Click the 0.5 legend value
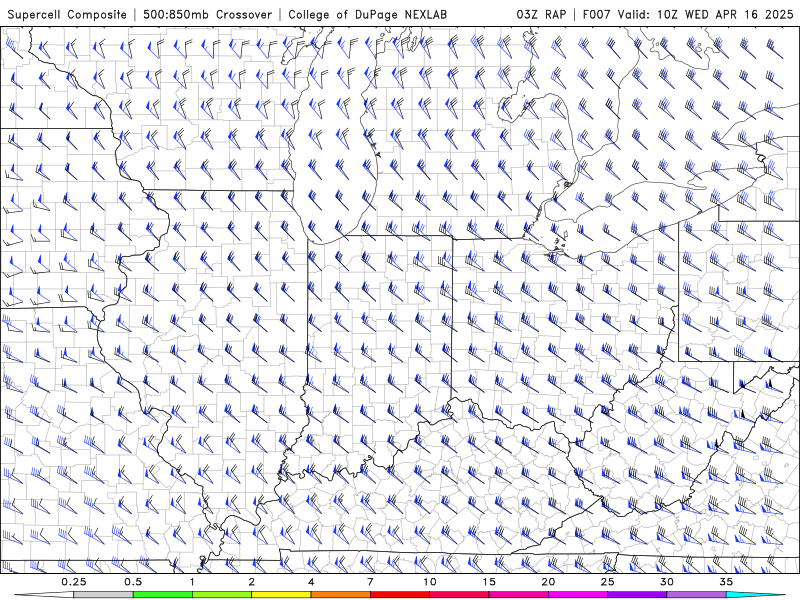 [x=133, y=582]
